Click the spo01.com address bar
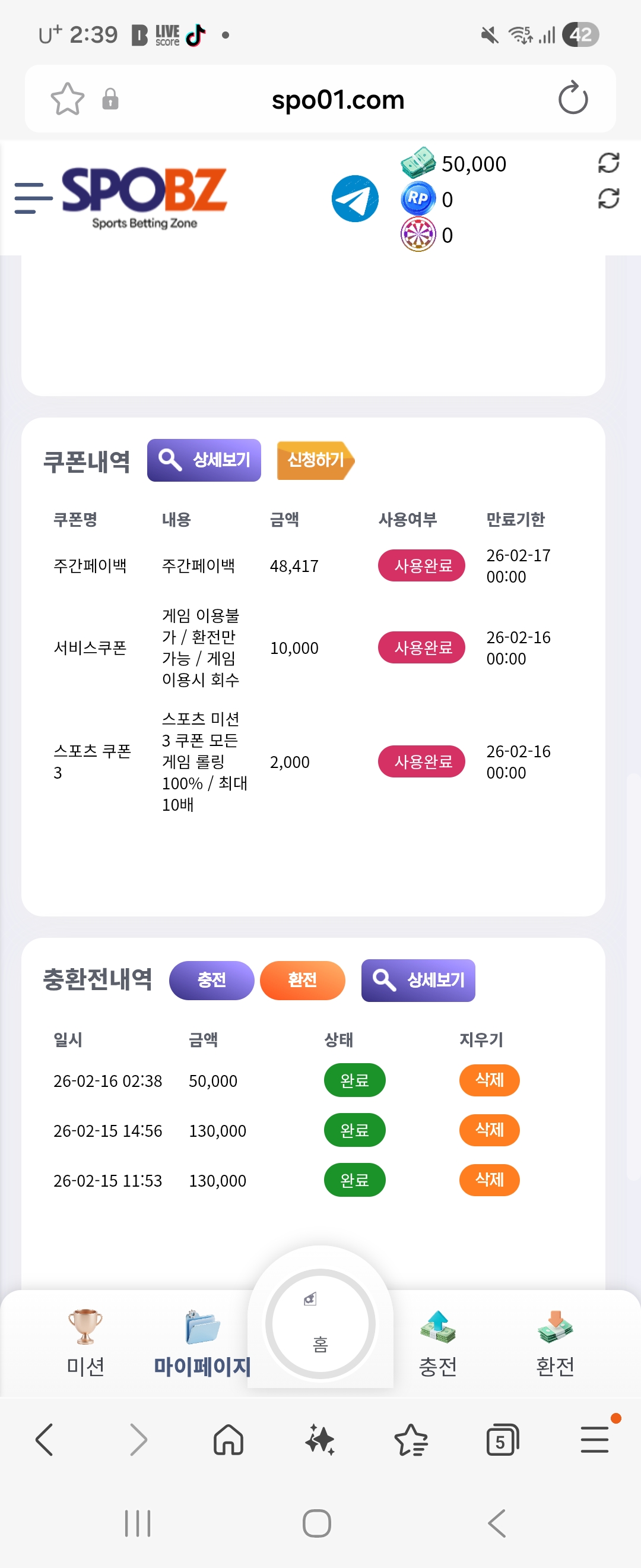 338,100
